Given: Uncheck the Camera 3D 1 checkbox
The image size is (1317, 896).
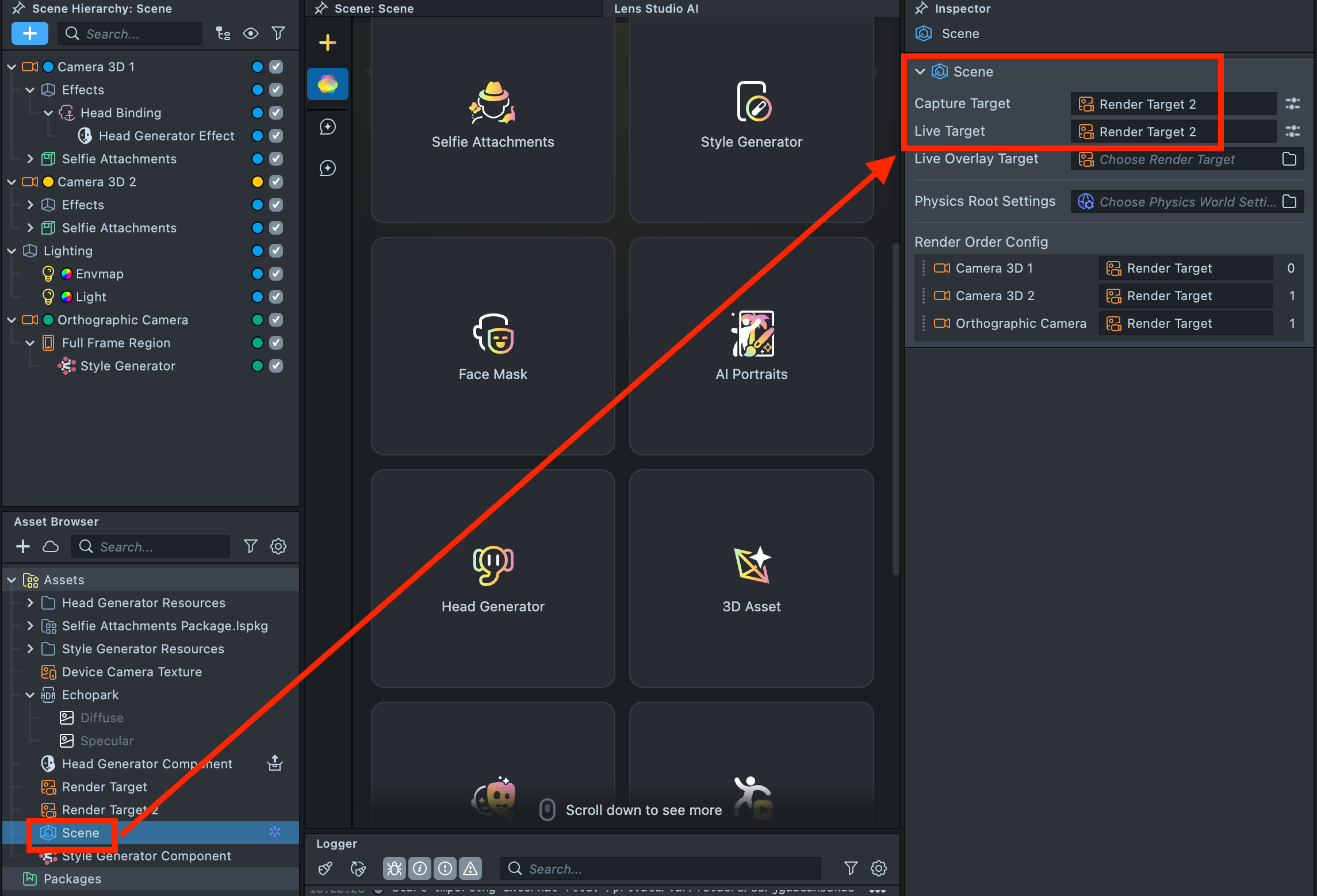Looking at the screenshot, I should coord(276,67).
